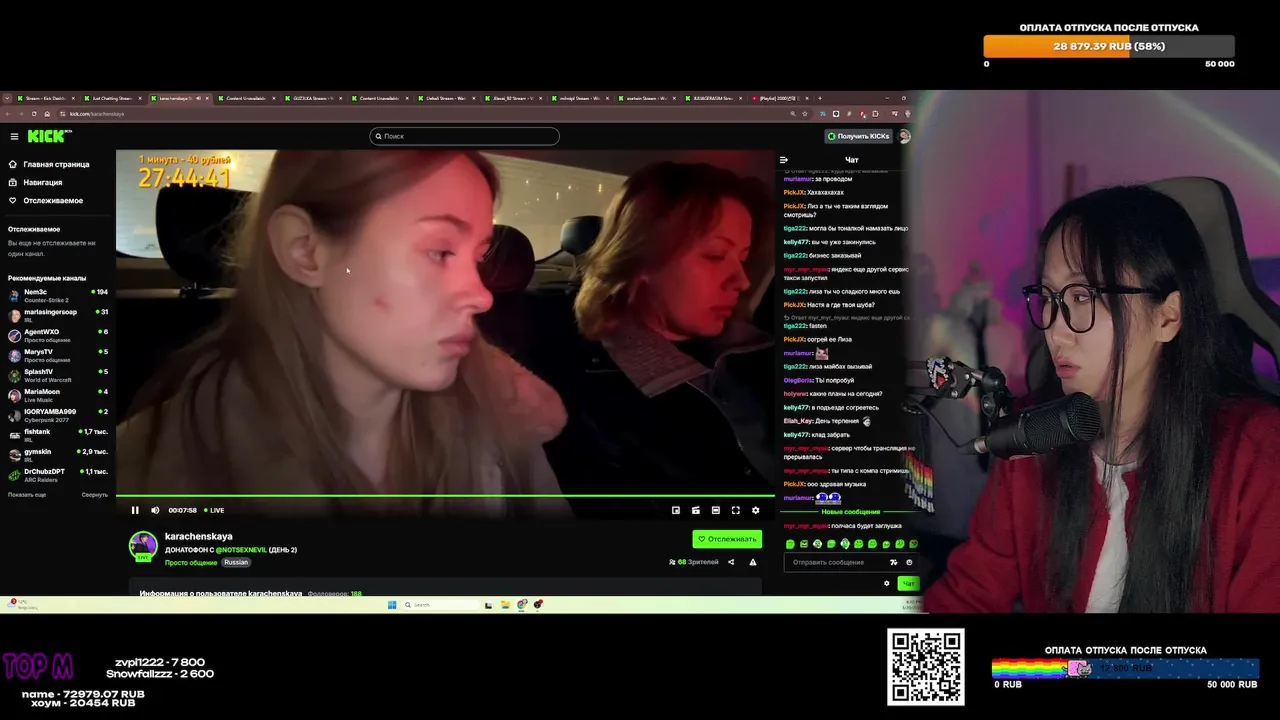Open recommended channel IGORYAMBA999
This screenshot has height=720, width=1280.
58,415
